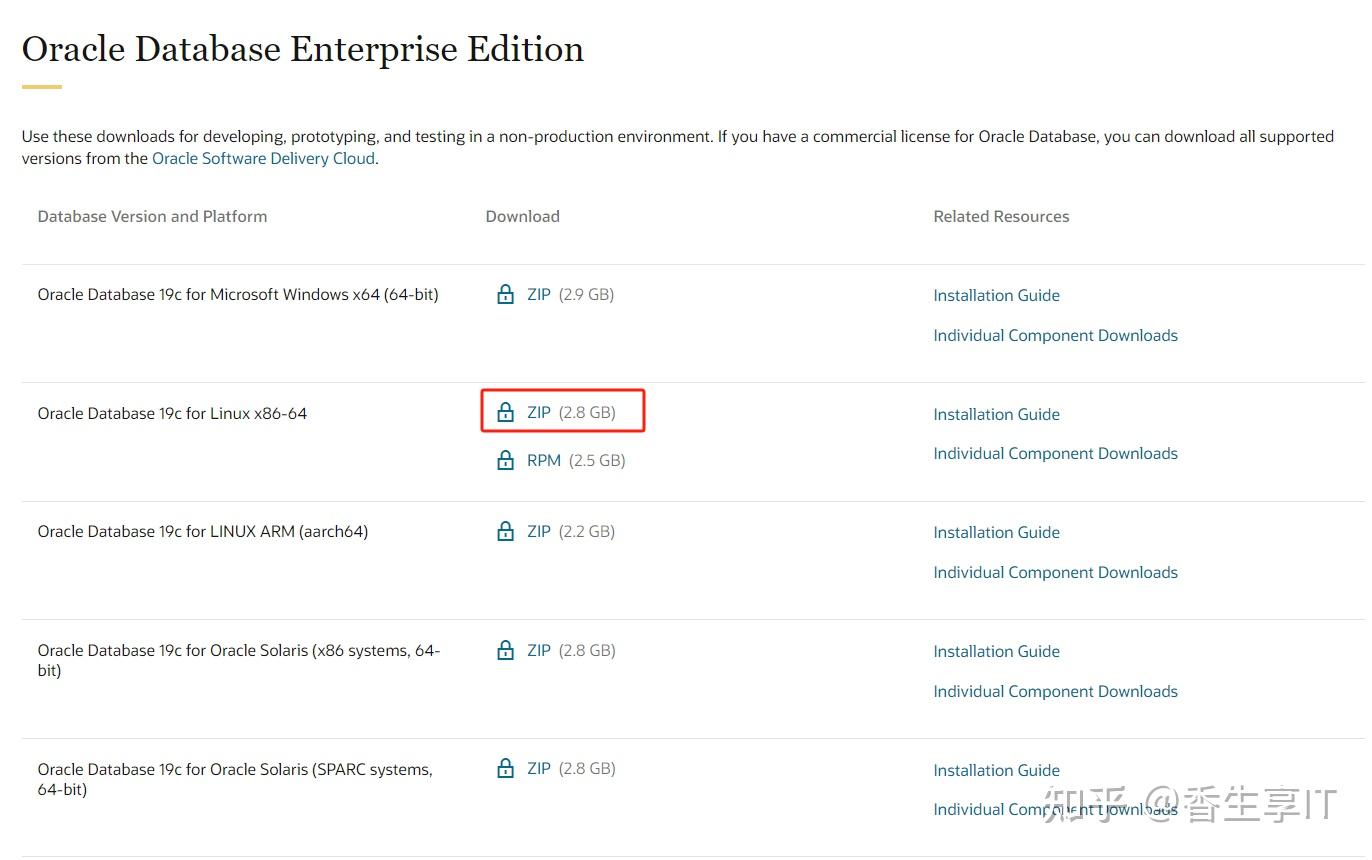Open Installation Guide for Windows x64
The height and width of the screenshot is (860, 1372).
996,295
